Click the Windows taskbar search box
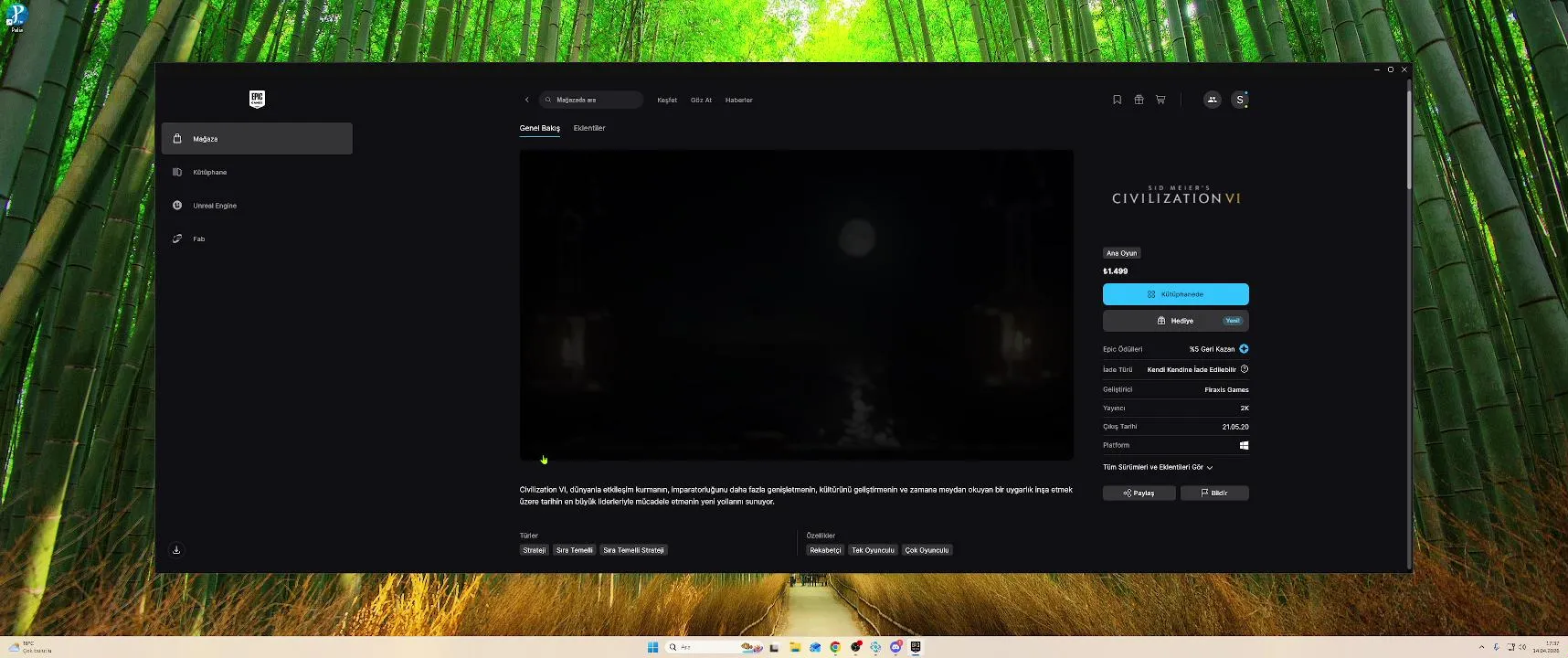 click(x=715, y=647)
